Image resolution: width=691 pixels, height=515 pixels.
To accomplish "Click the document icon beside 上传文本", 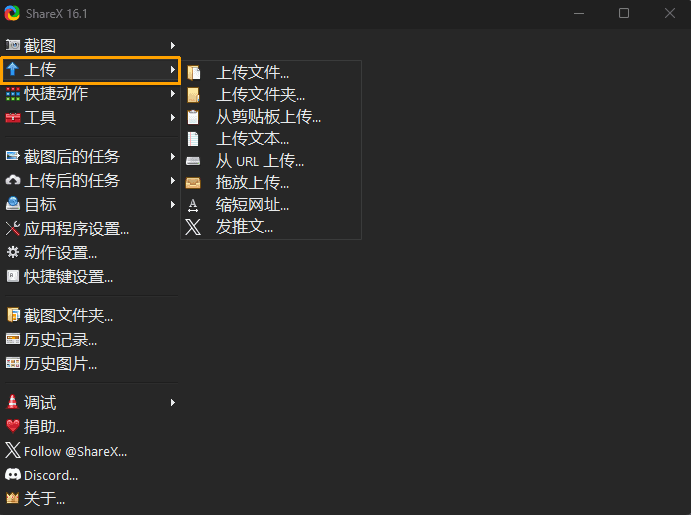I will coord(193,139).
